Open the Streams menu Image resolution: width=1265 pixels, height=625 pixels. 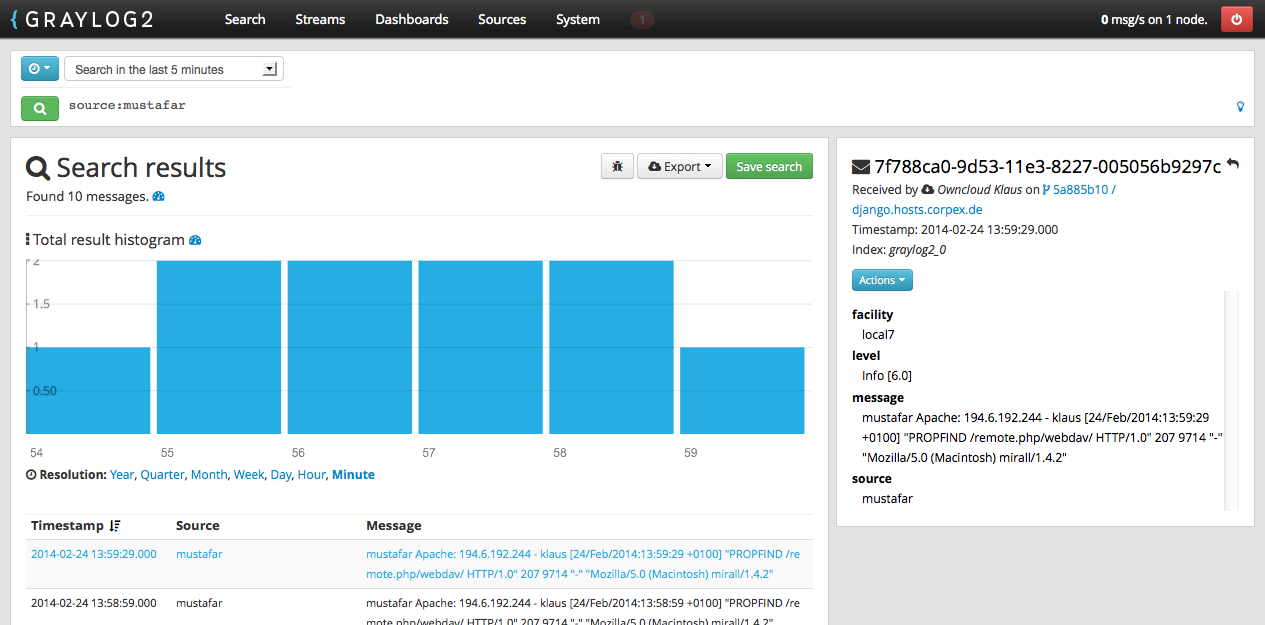coord(320,19)
